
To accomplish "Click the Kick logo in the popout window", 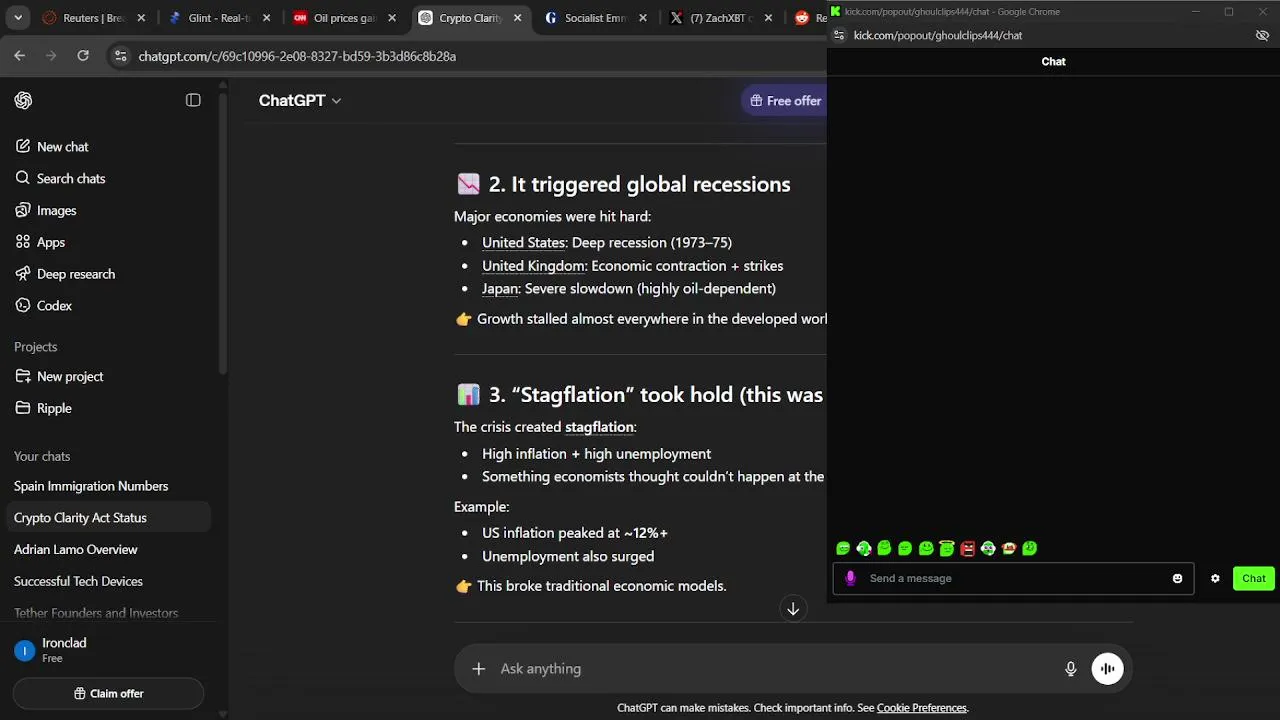I will pyautogui.click(x=836, y=11).
